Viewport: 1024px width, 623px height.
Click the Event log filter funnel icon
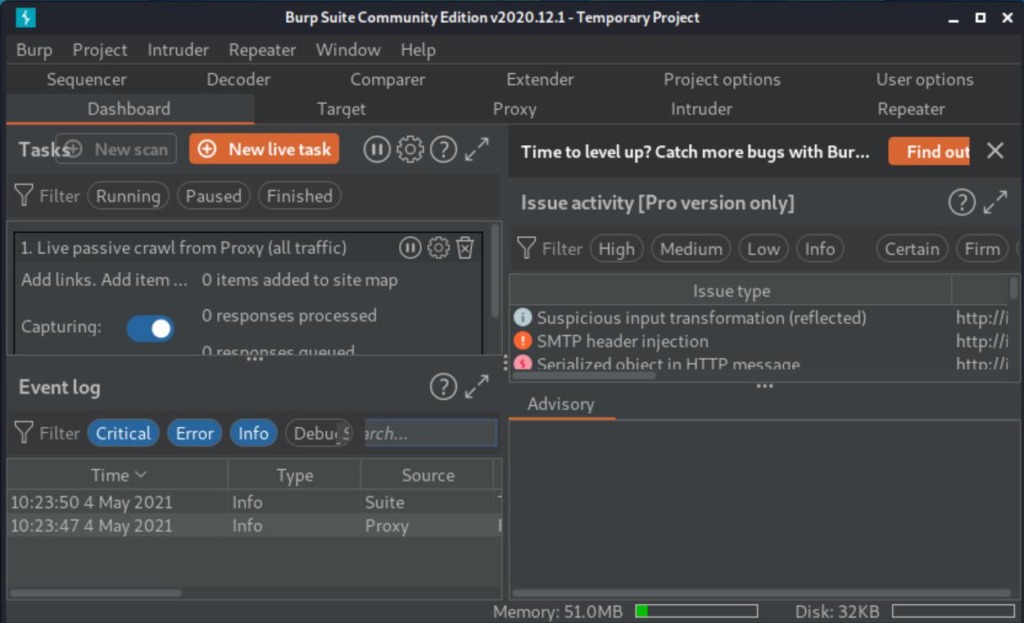pyautogui.click(x=24, y=432)
